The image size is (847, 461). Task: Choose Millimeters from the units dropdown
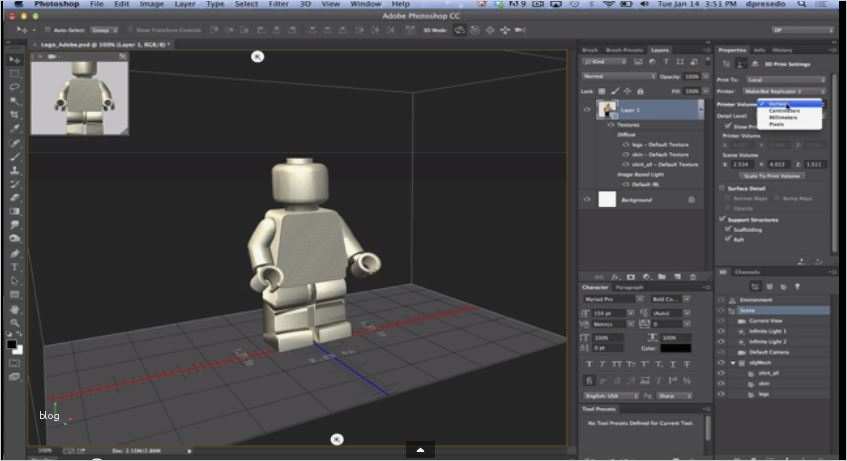point(784,117)
